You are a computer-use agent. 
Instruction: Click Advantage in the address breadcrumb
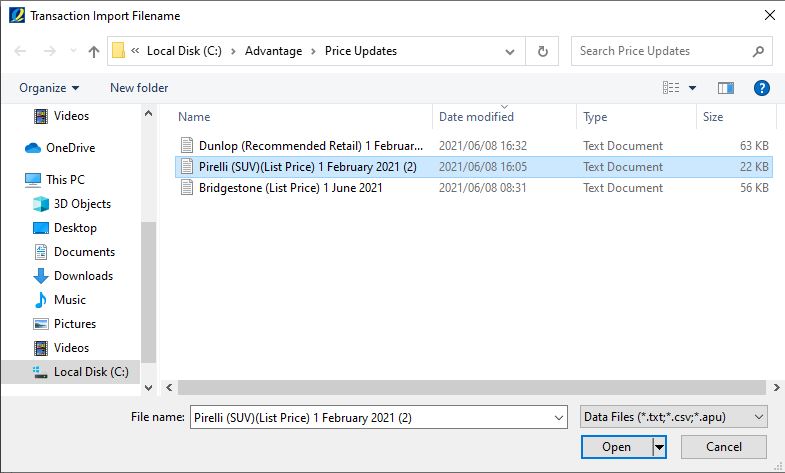[273, 51]
